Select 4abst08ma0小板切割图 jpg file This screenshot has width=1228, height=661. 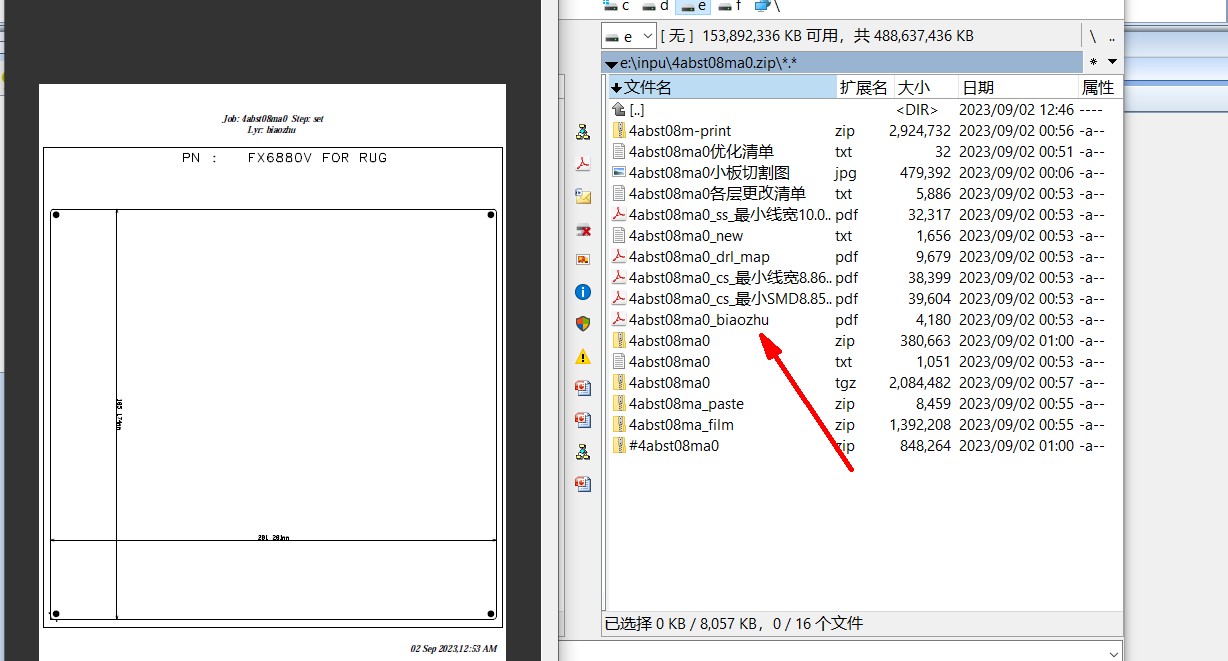click(x=709, y=173)
